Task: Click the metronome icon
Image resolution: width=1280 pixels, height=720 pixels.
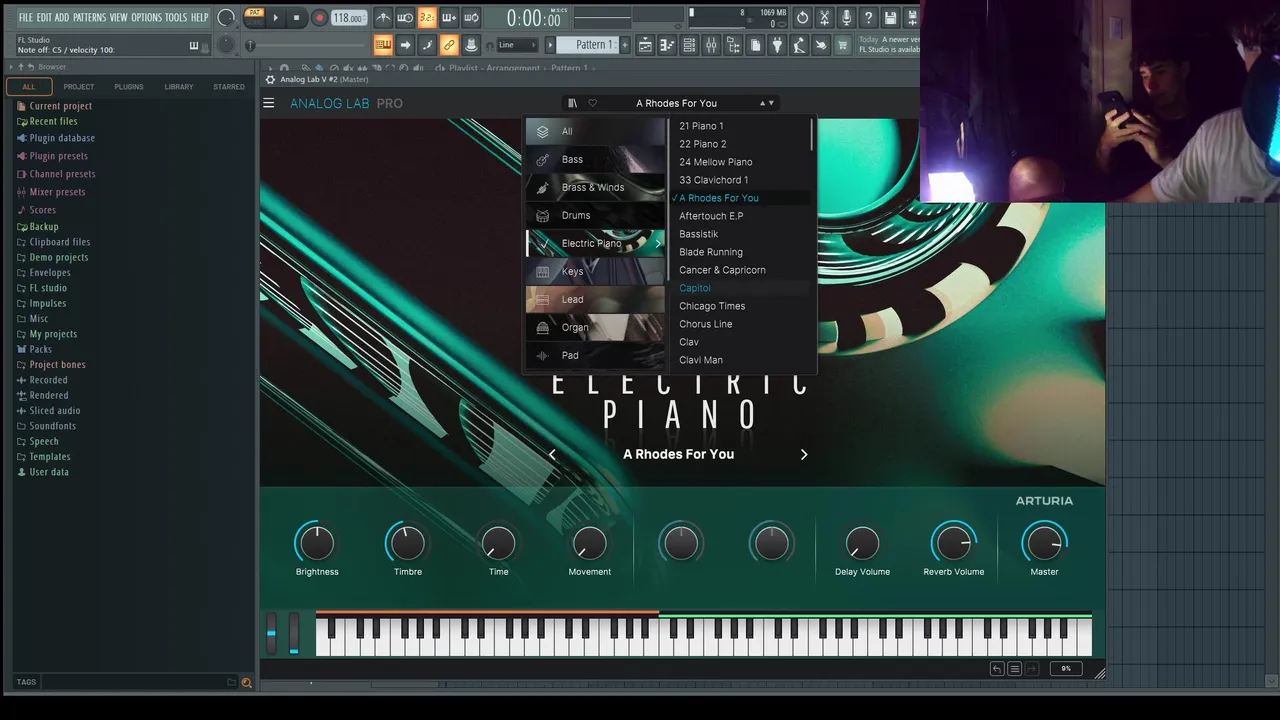Action: point(385,17)
